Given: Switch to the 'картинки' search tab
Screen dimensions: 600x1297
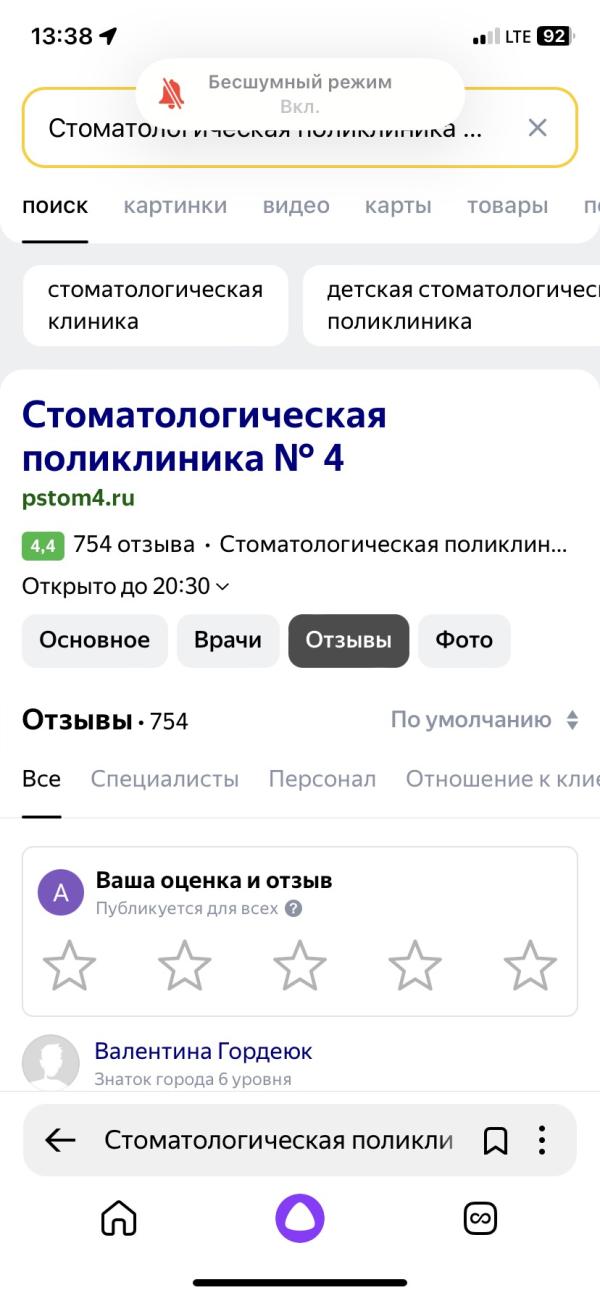Looking at the screenshot, I should [x=175, y=206].
